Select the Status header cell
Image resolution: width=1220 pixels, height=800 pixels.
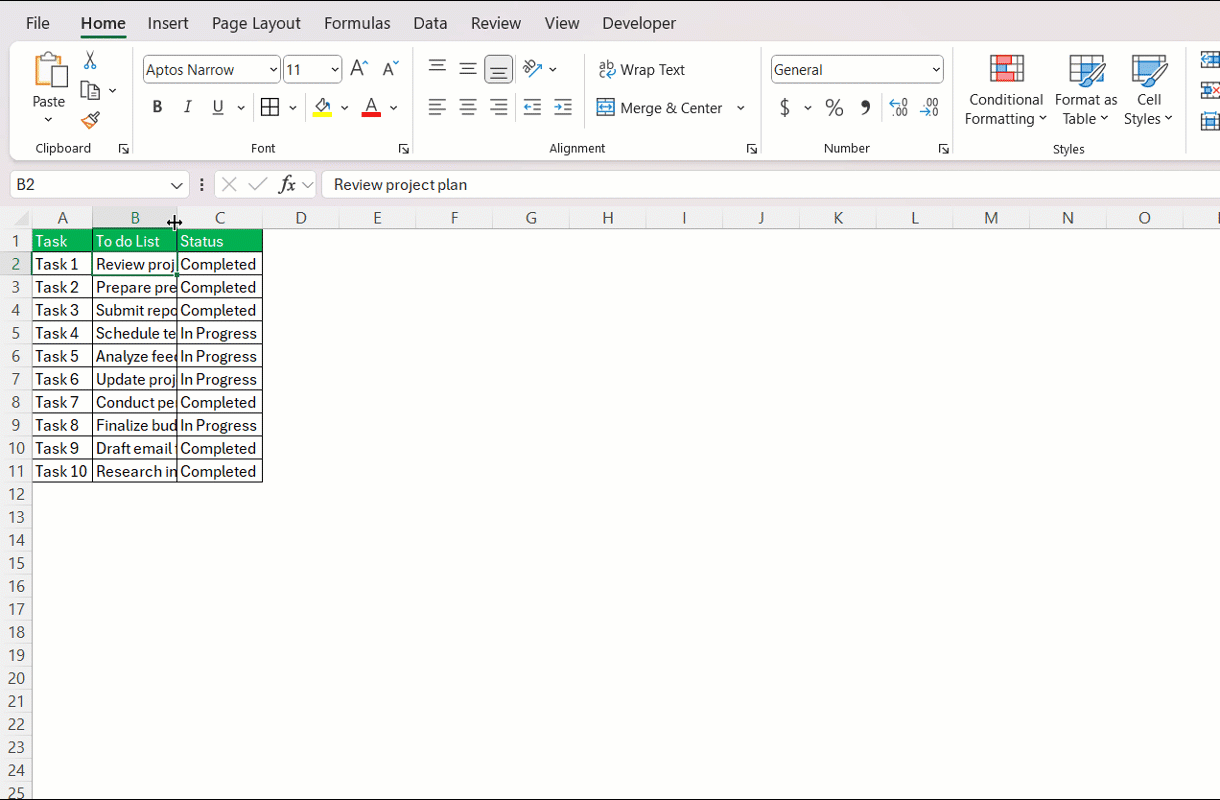coord(219,241)
